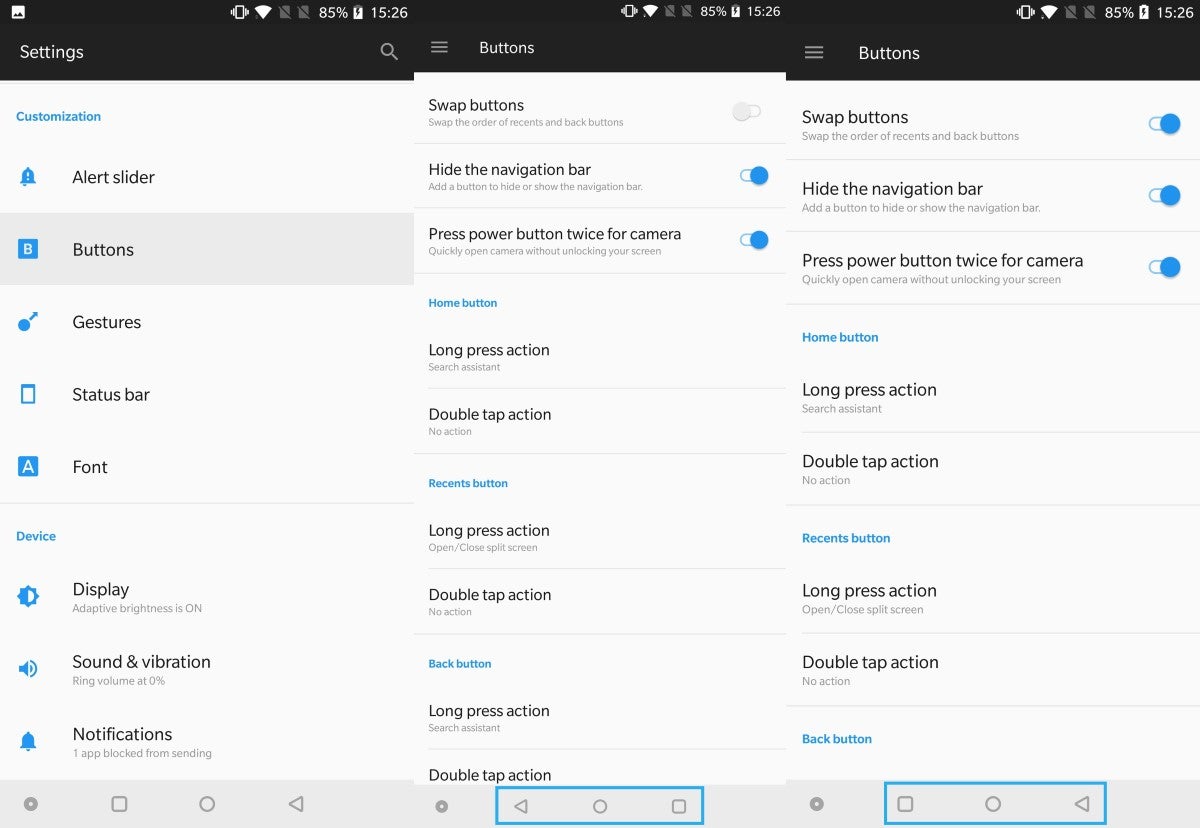Image resolution: width=1200 pixels, height=828 pixels.
Task: Tap home circle in right screen nav bar
Action: tap(993, 804)
